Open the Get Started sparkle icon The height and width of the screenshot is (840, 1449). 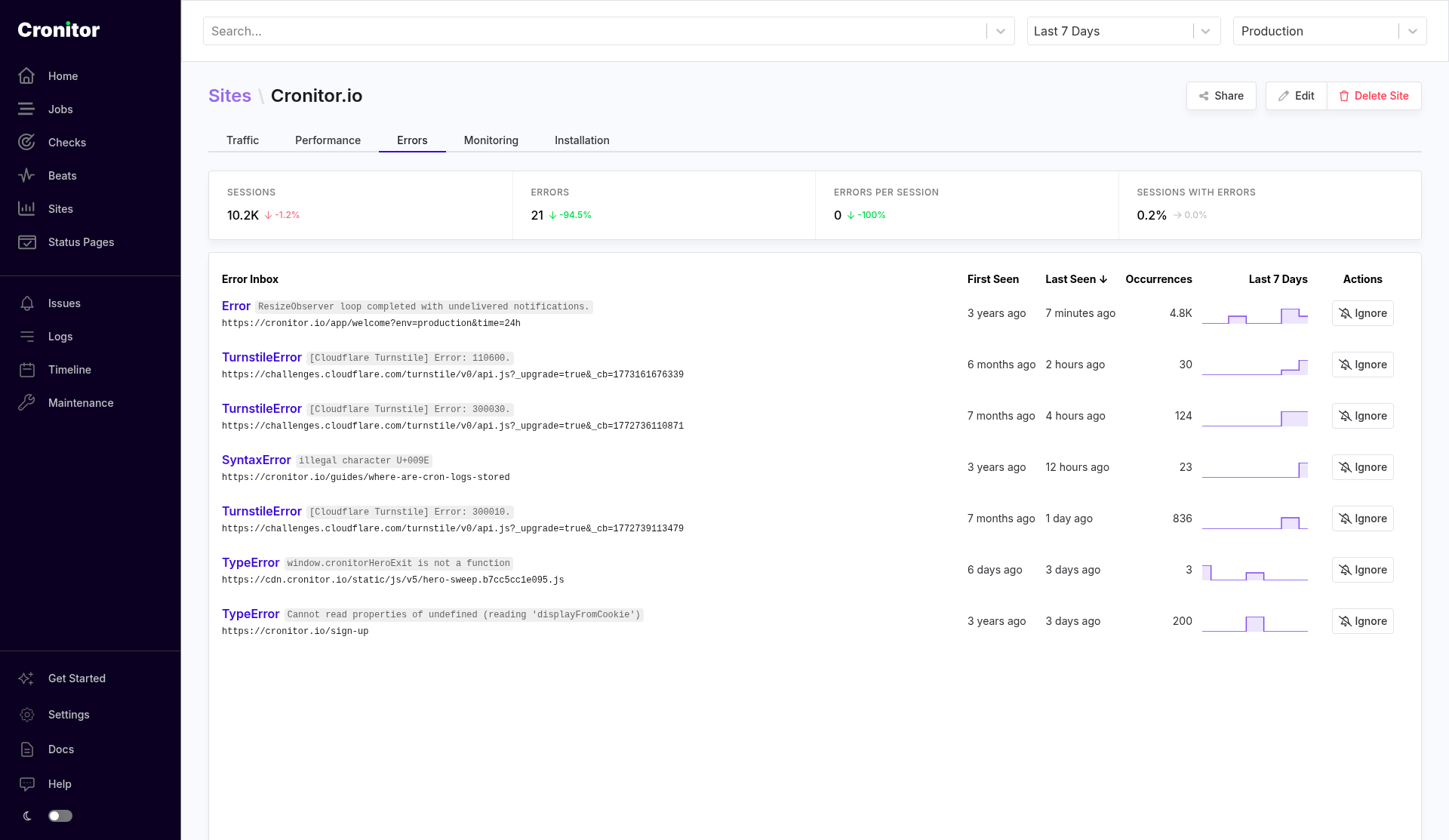[26, 678]
